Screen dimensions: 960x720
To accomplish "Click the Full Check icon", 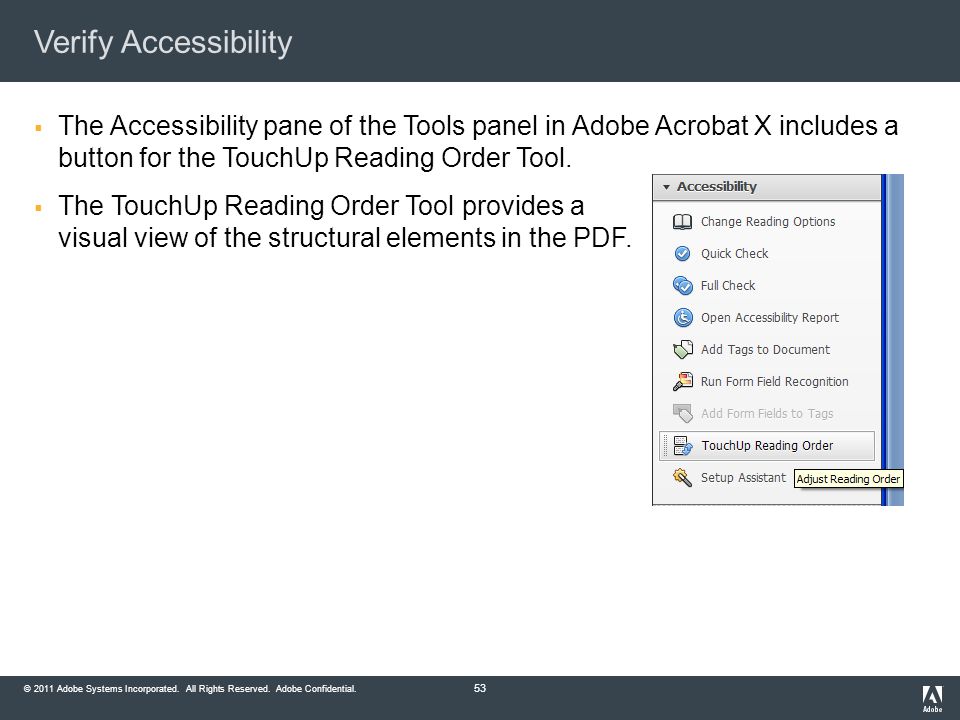I will click(x=683, y=285).
